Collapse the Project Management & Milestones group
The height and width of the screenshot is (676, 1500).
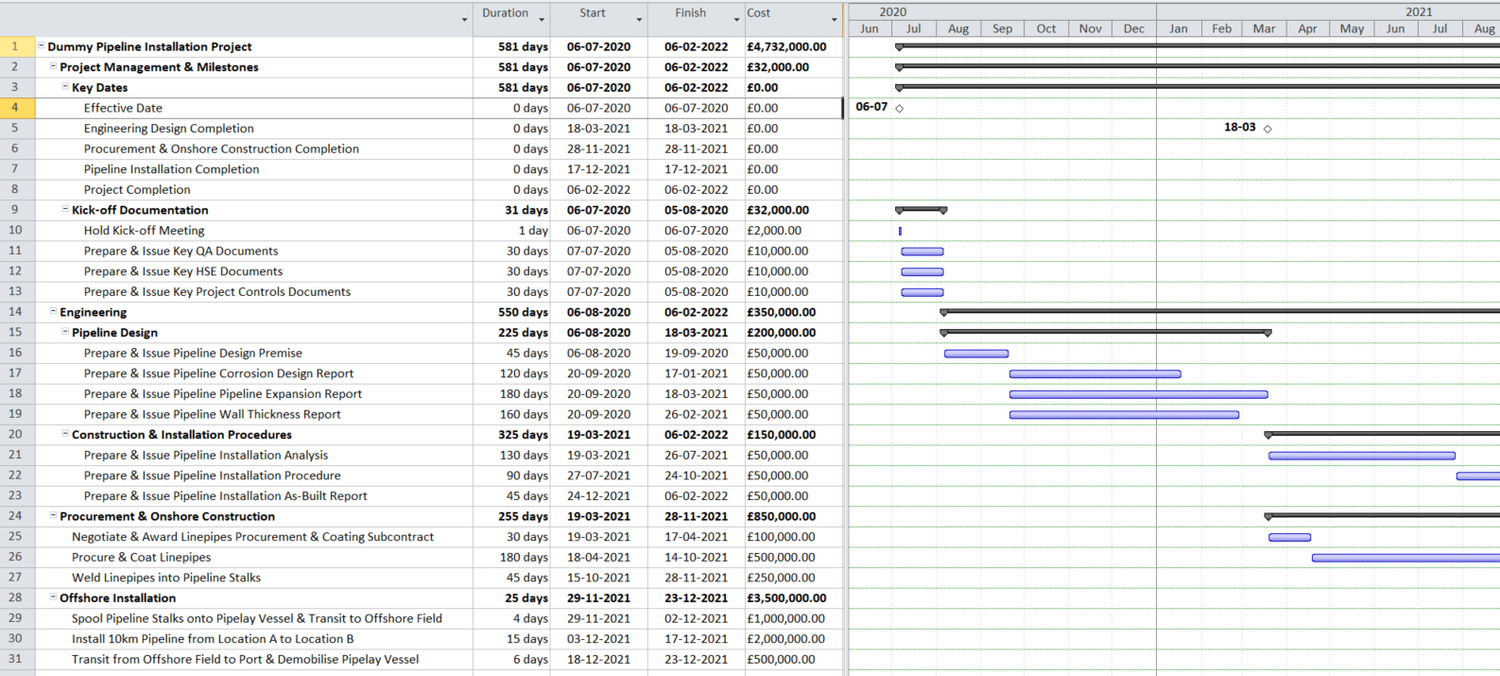click(52, 67)
